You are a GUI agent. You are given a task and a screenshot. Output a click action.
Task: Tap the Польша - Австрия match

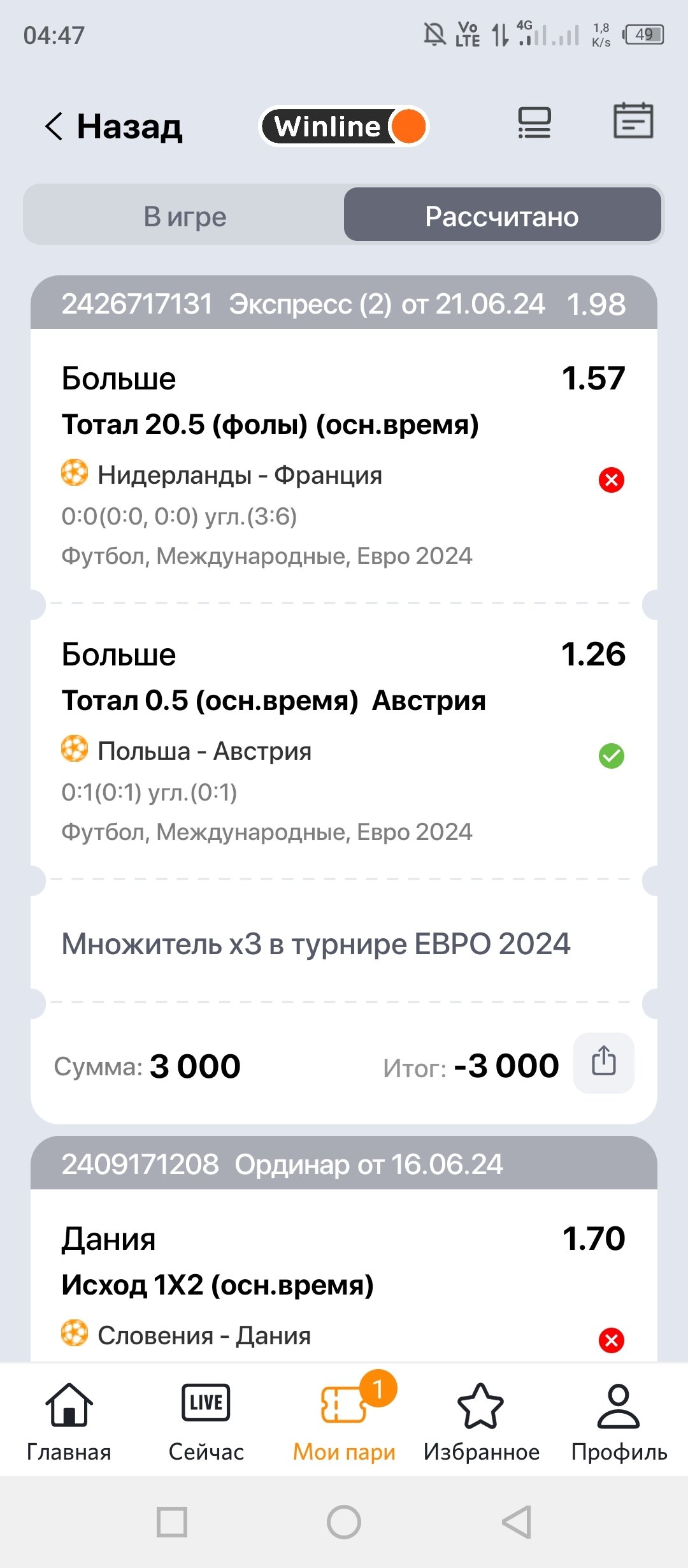[204, 751]
